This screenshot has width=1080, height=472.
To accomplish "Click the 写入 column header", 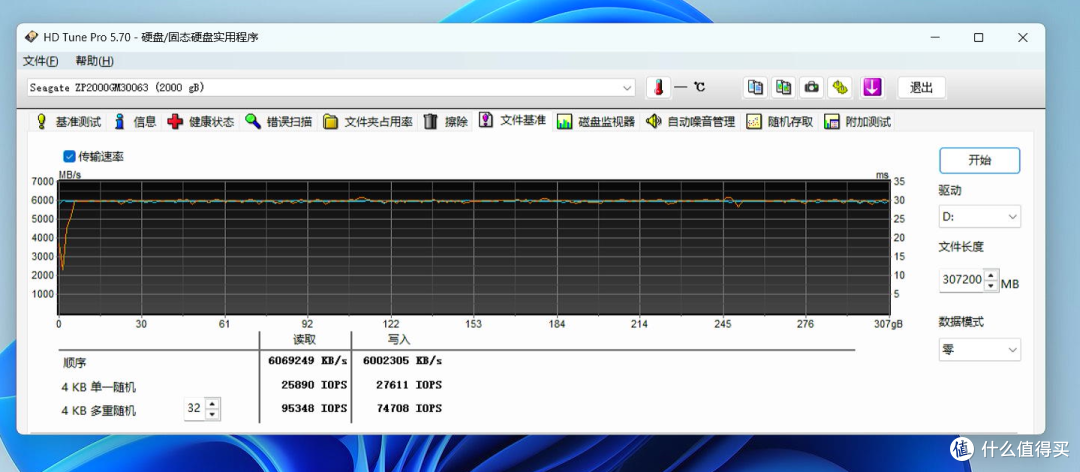I will (399, 340).
